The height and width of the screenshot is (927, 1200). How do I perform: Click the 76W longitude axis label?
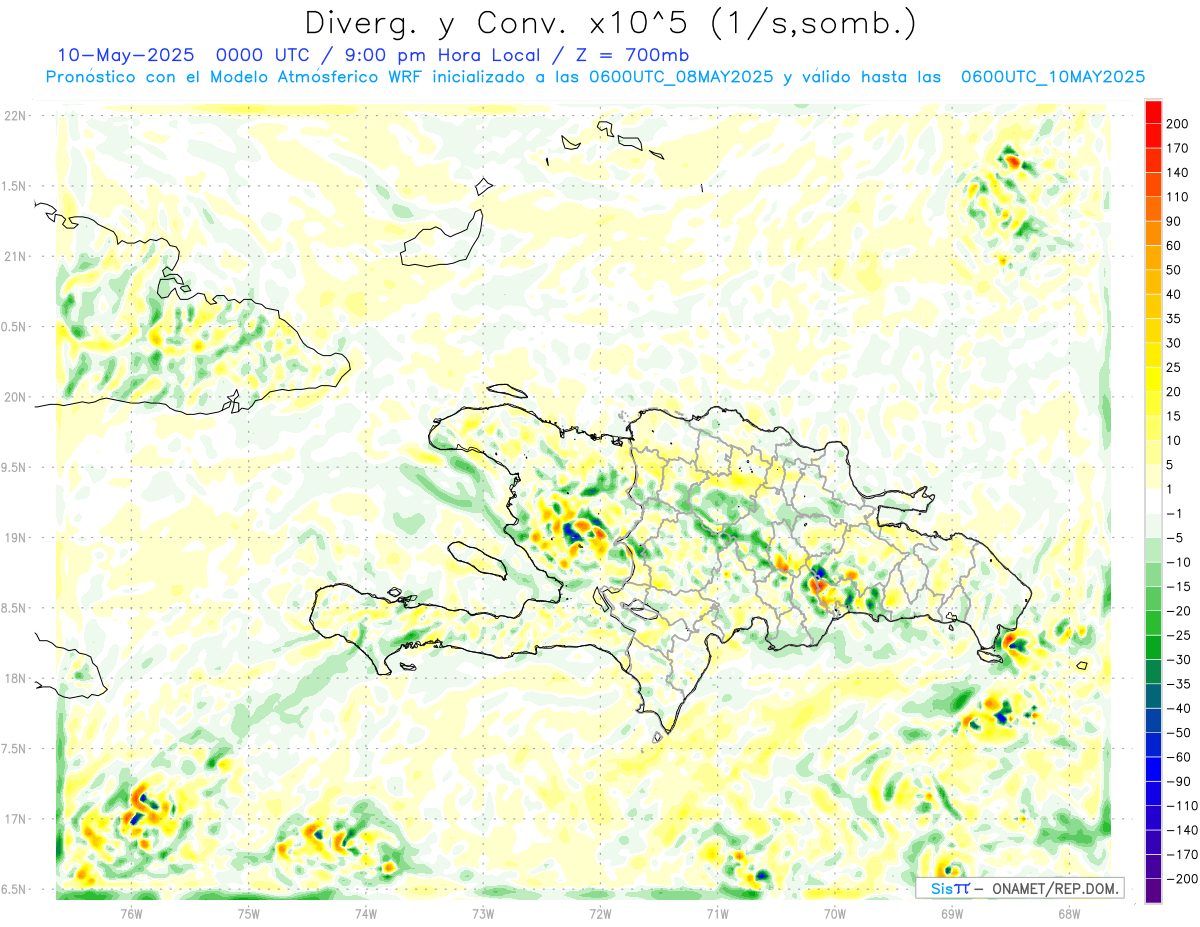click(x=132, y=913)
